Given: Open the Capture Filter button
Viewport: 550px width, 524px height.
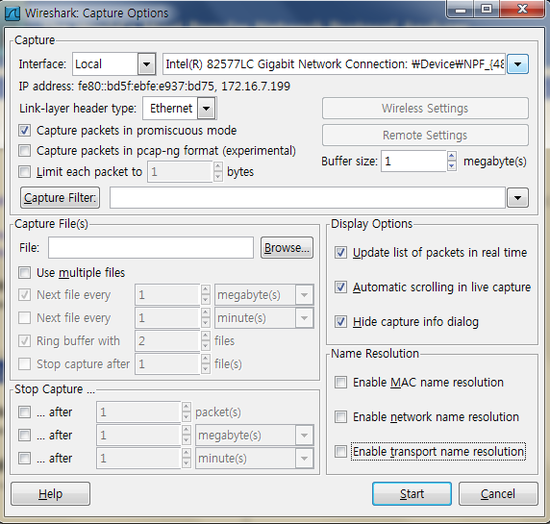Looking at the screenshot, I should click(60, 198).
